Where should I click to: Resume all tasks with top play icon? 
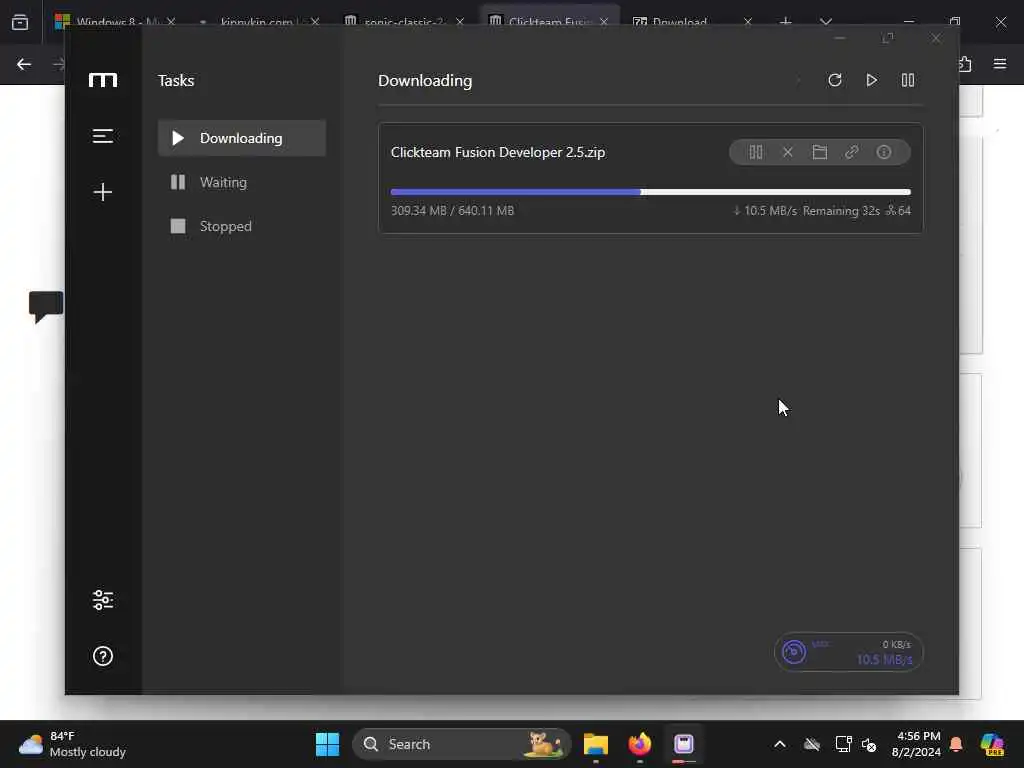871,80
